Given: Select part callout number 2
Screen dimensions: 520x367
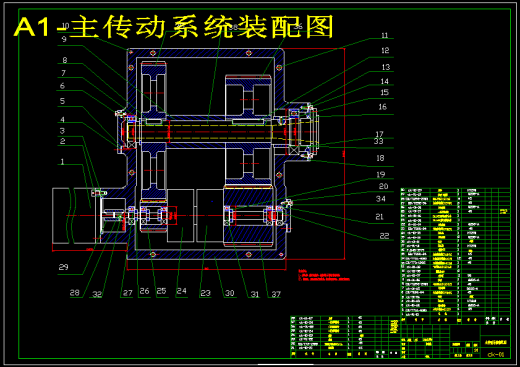Looking at the screenshot, I should tap(62, 141).
